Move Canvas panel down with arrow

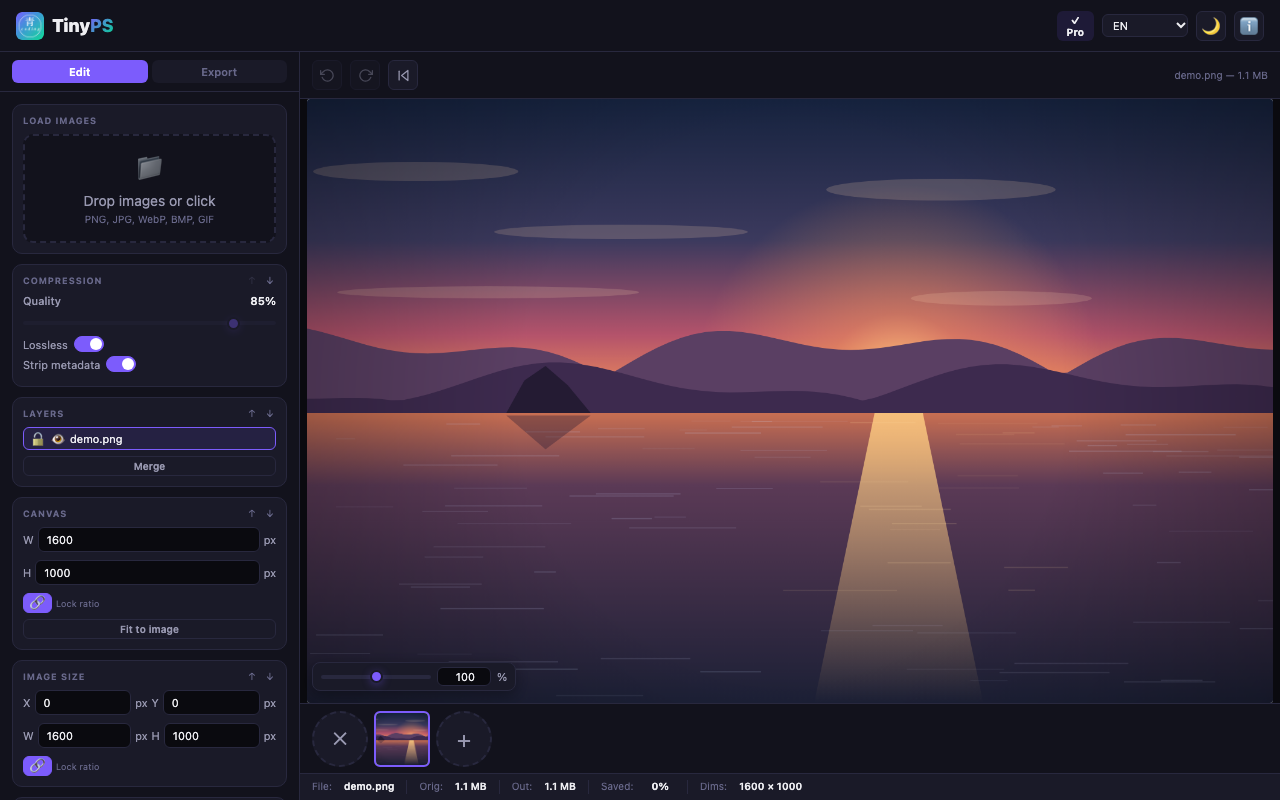(x=270, y=514)
